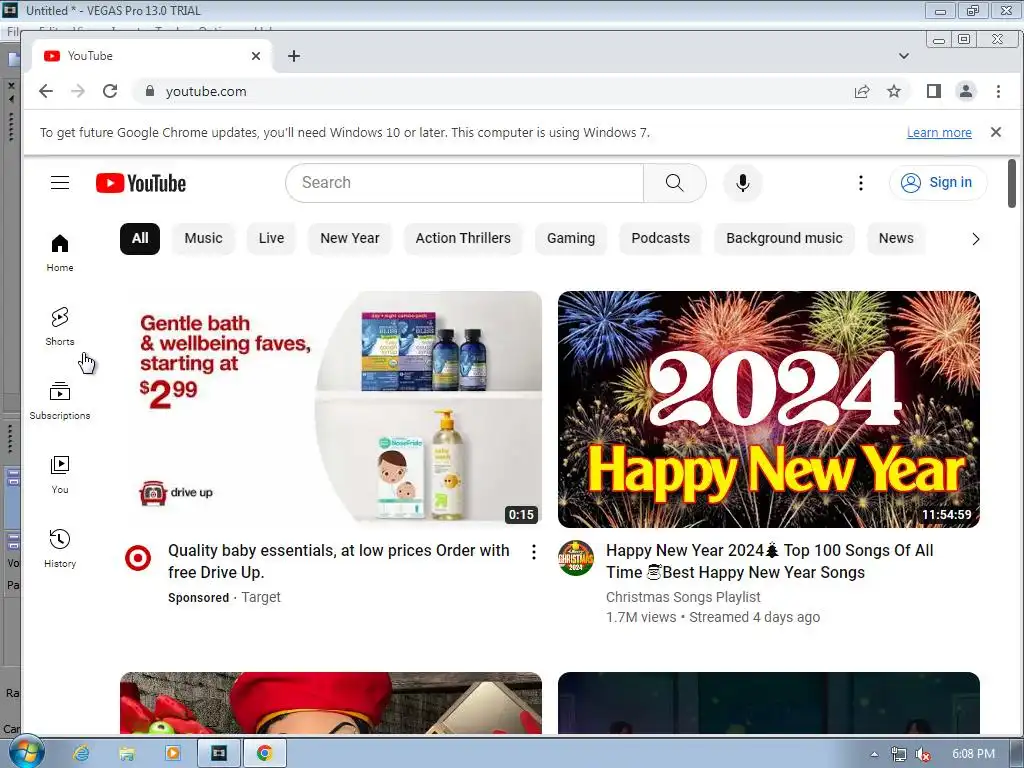Open Subscriptions in the sidebar
1024x768 pixels.
60,400
